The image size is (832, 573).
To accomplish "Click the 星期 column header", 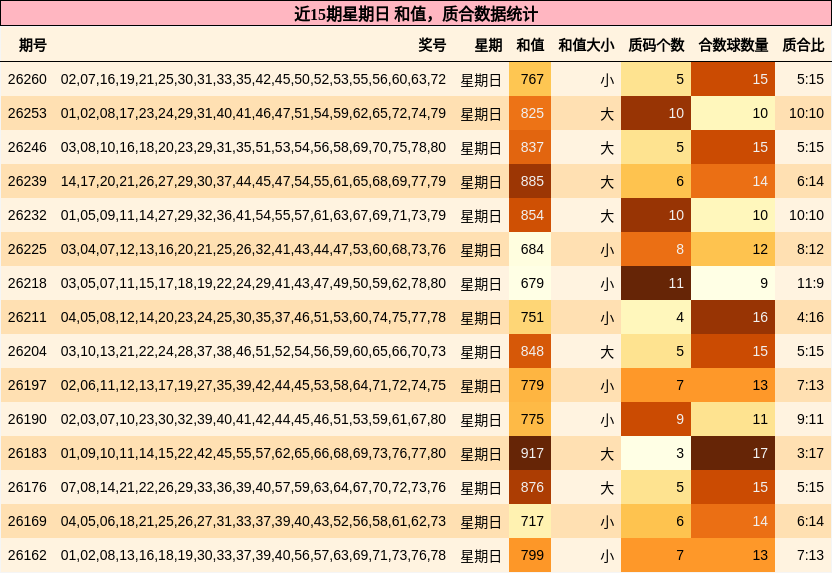I will (488, 45).
